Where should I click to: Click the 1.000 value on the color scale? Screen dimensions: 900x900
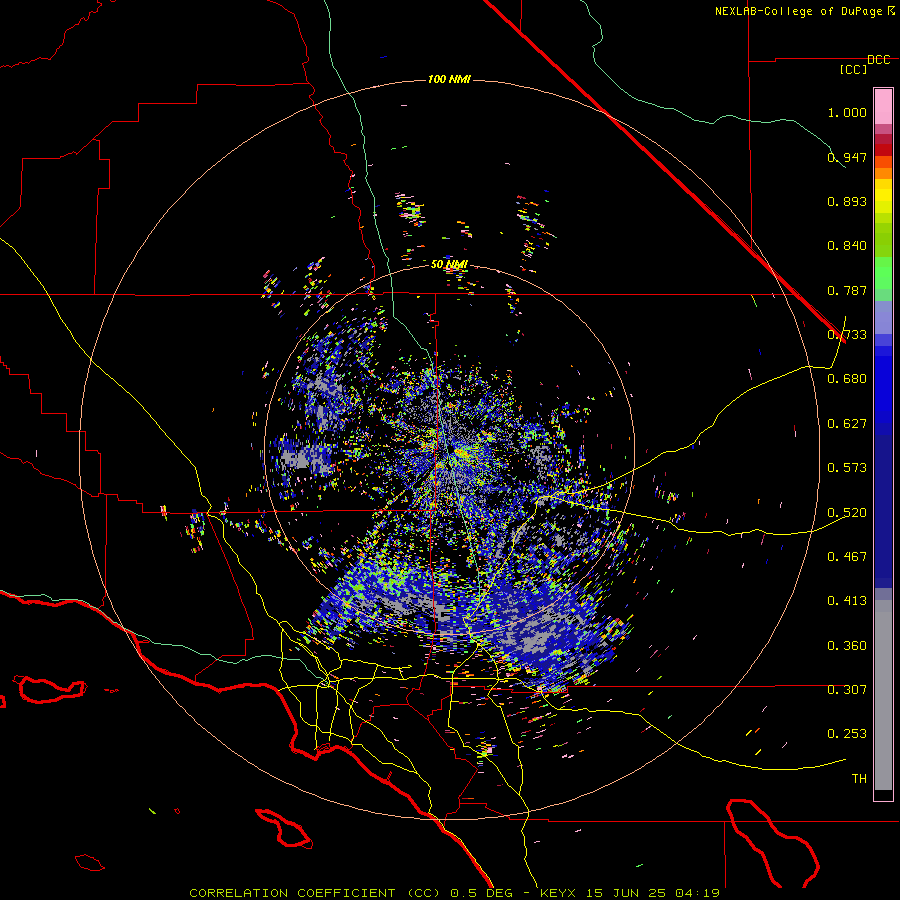[x=847, y=112]
